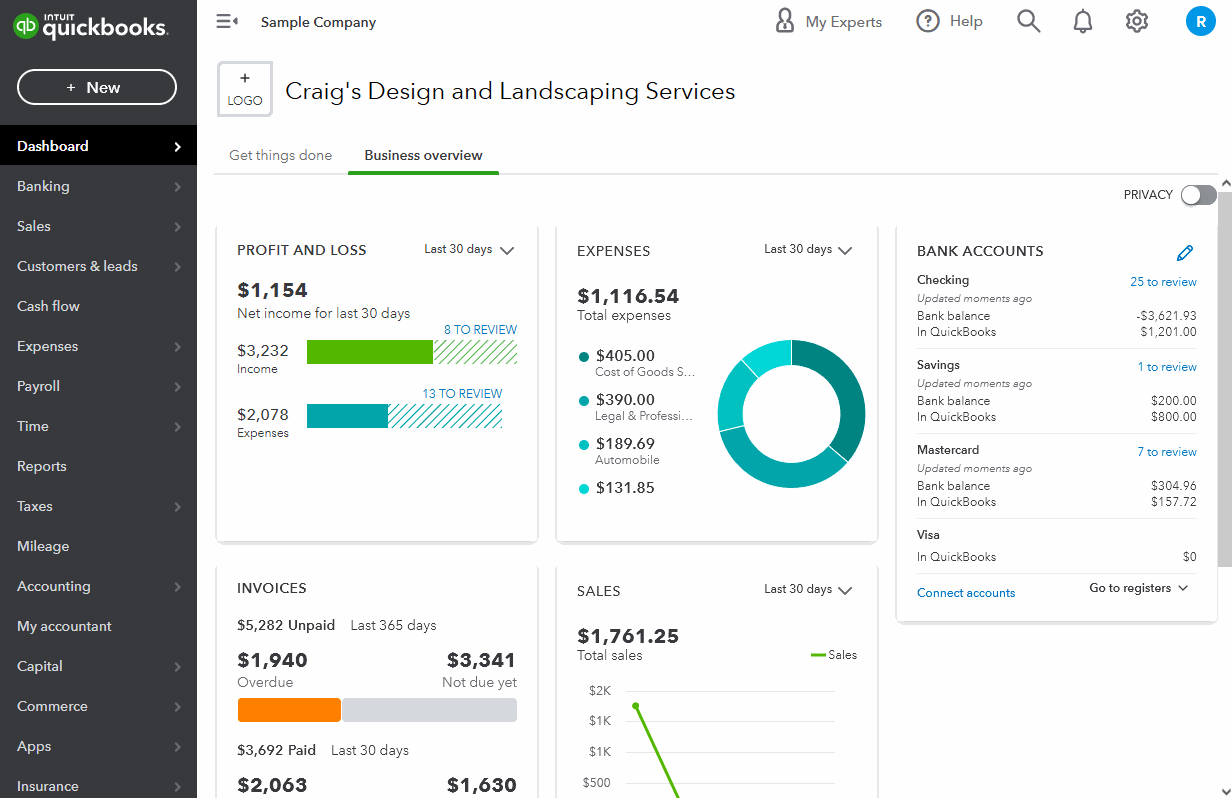1232x798 pixels.
Task: Click $1,940 Overdue amount
Action: (x=272, y=660)
